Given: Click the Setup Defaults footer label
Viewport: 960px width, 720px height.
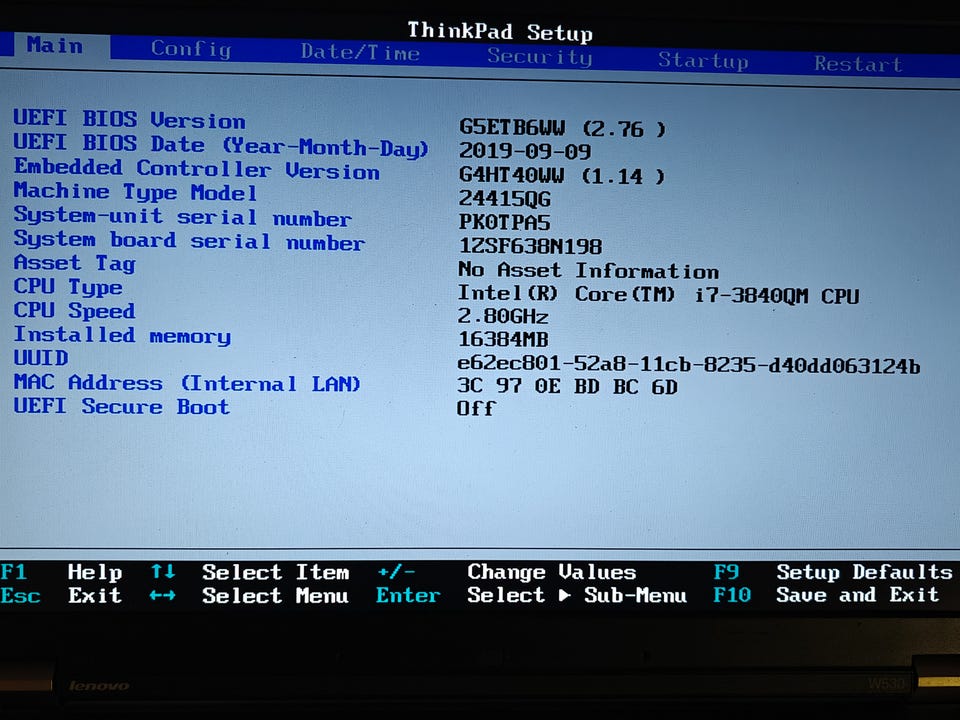Looking at the screenshot, I should (x=864, y=572).
